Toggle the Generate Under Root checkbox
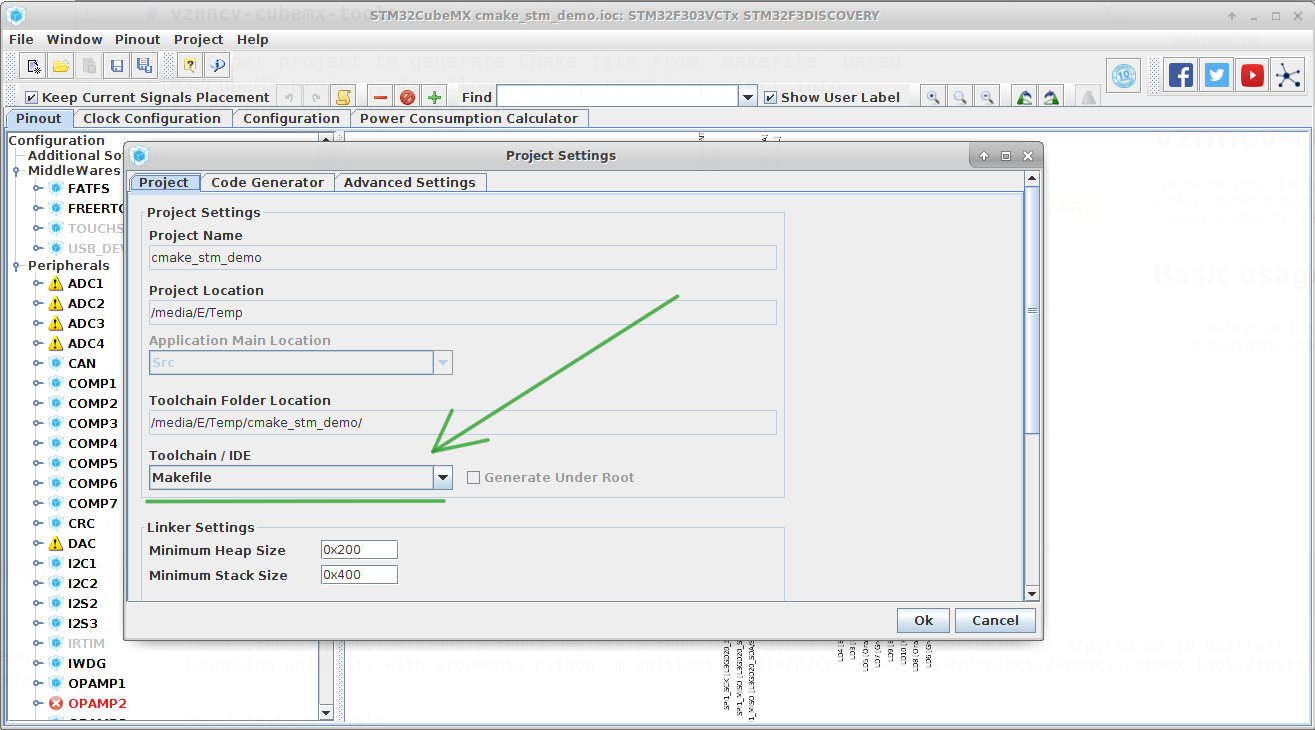Screen dimensions: 1315x730 pos(474,478)
